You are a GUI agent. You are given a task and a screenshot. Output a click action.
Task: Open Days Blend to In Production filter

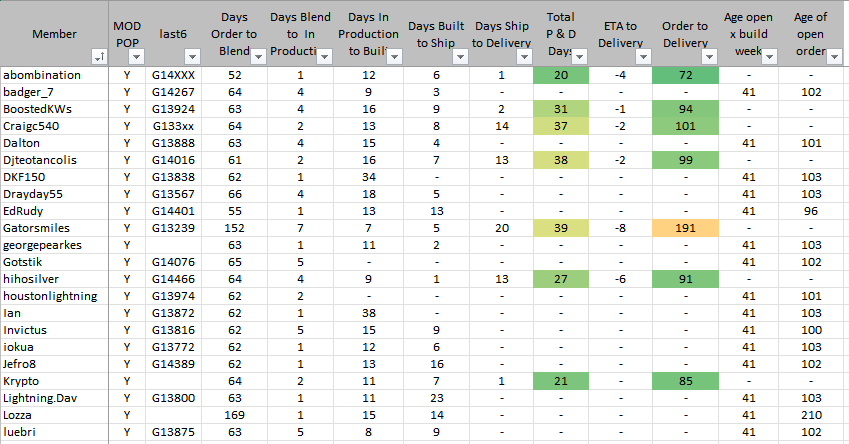click(x=326, y=57)
